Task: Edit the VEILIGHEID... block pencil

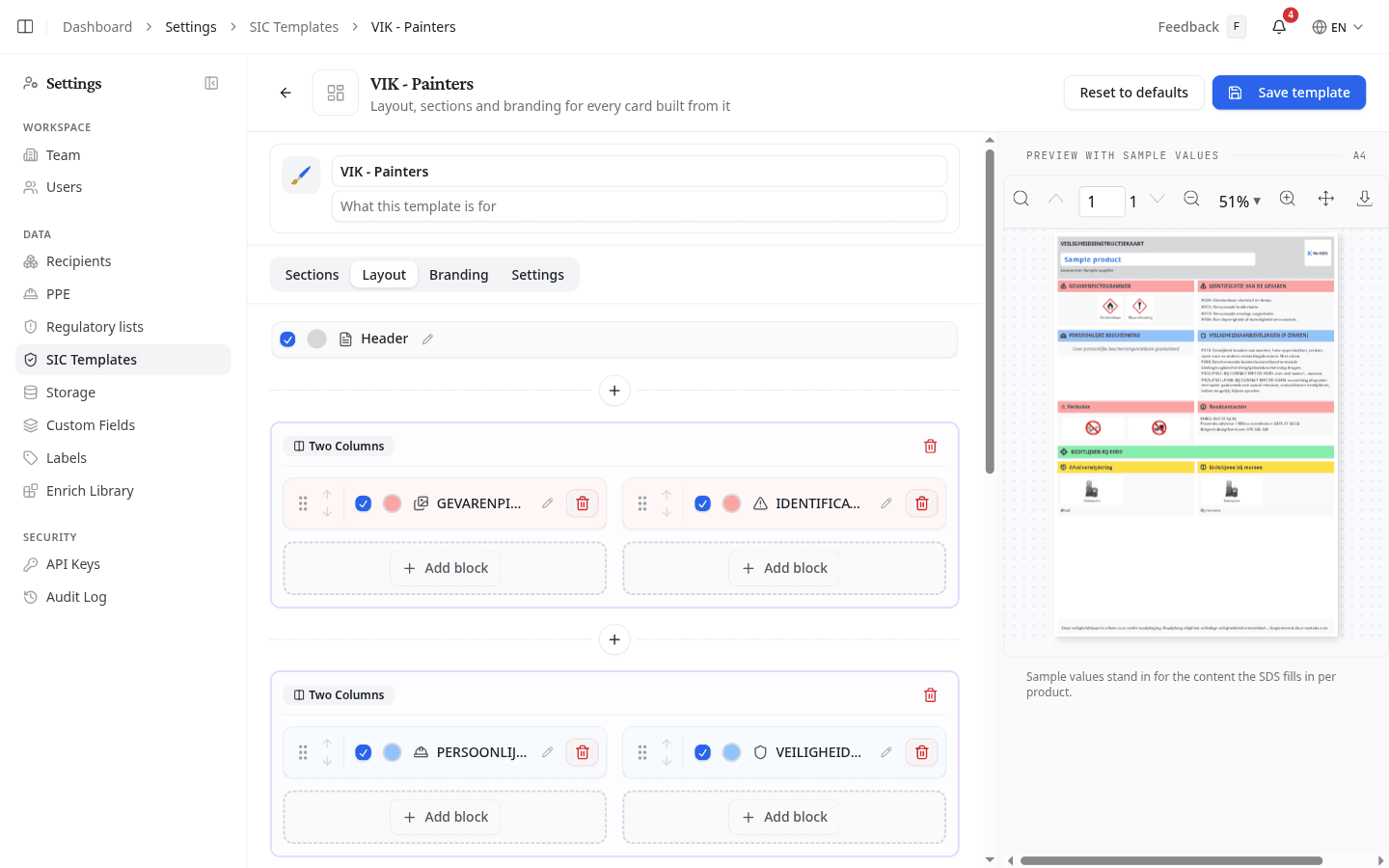Action: 886,752
